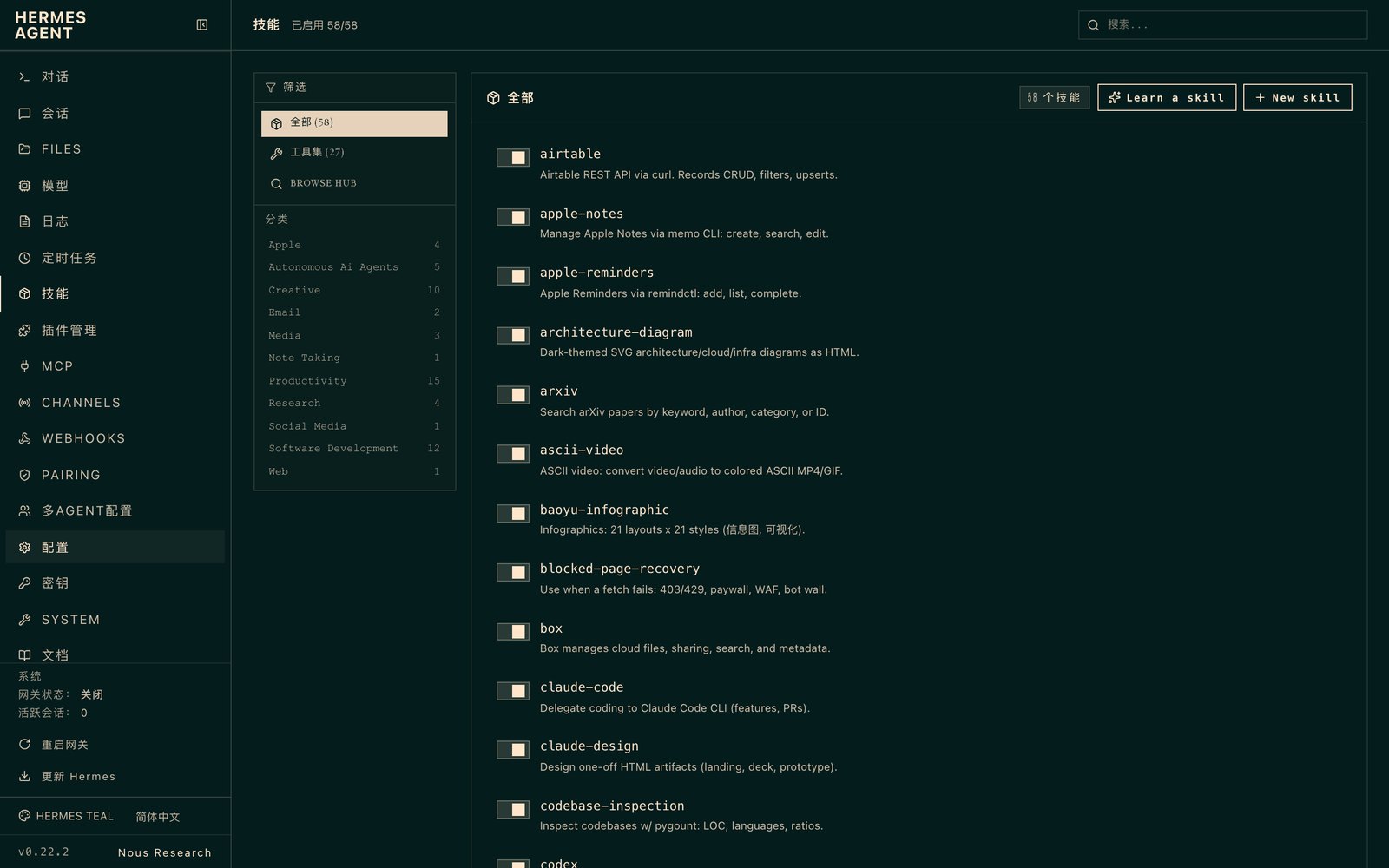
Task: Click the Learn a skill button
Action: tap(1167, 97)
